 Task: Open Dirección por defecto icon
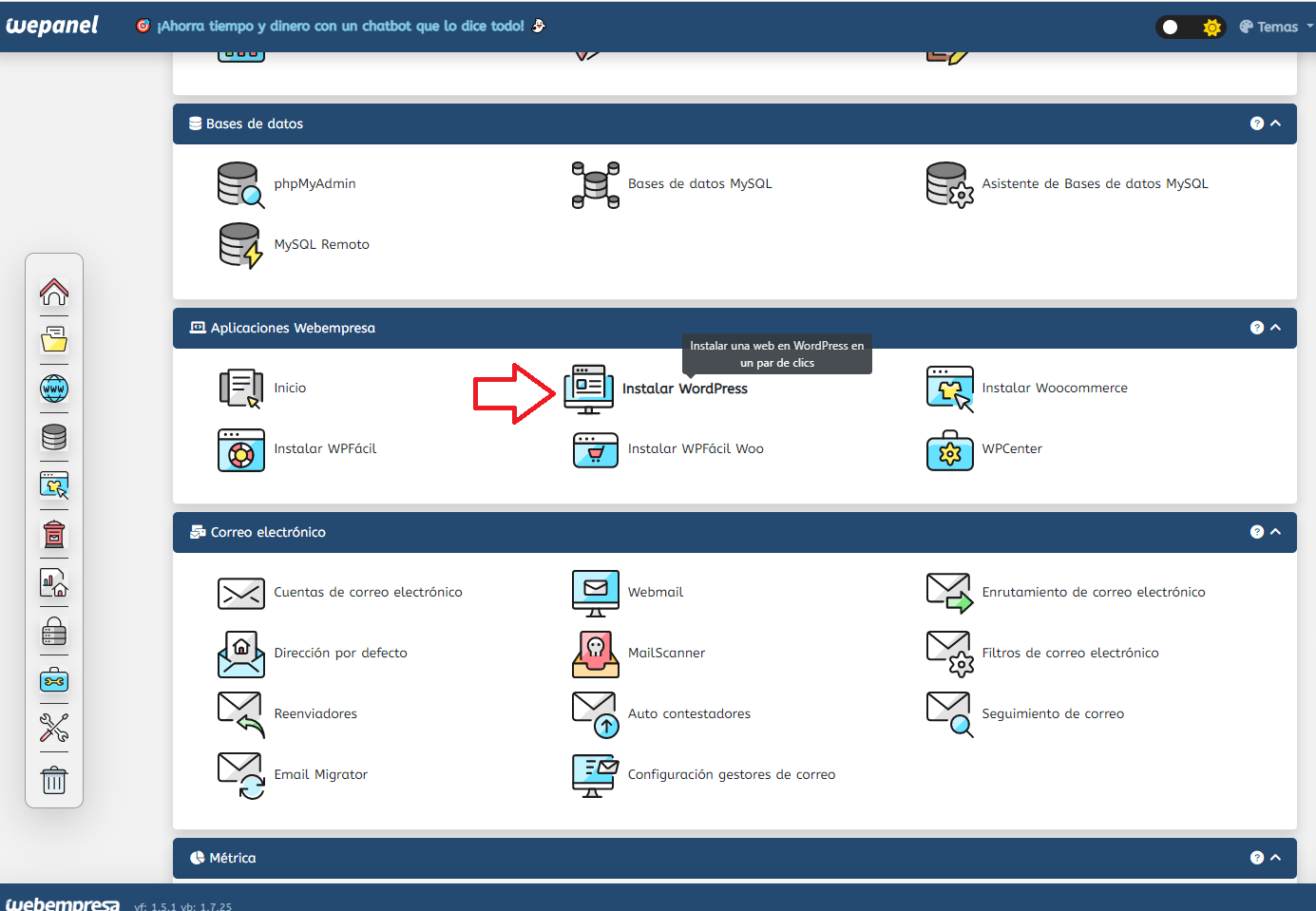241,654
